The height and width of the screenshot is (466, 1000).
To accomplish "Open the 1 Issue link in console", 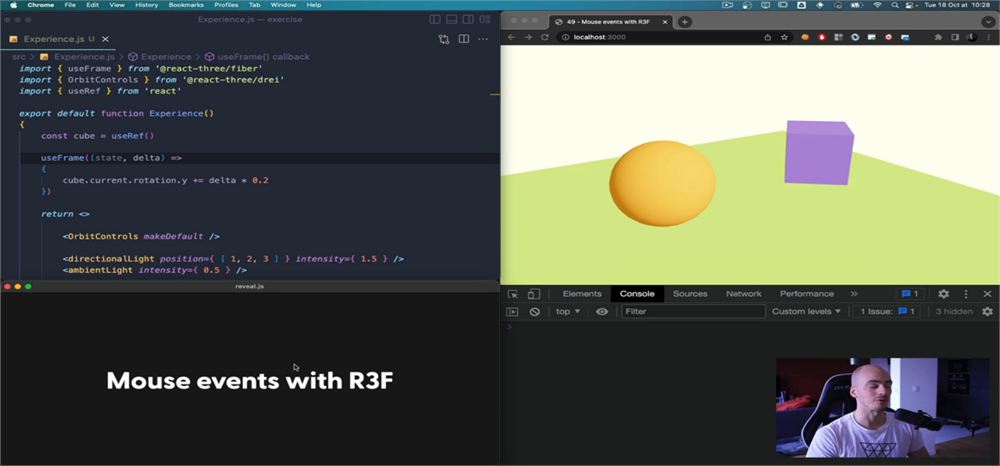I will (x=888, y=312).
